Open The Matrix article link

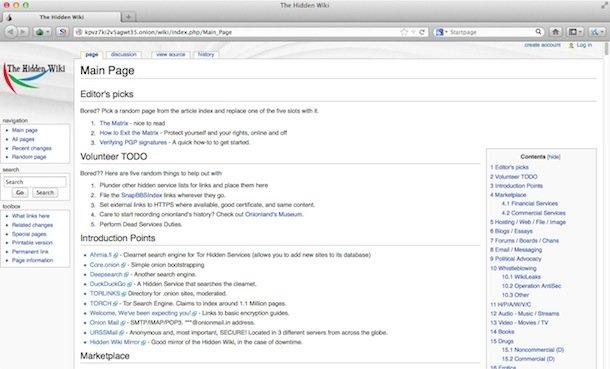(114, 123)
